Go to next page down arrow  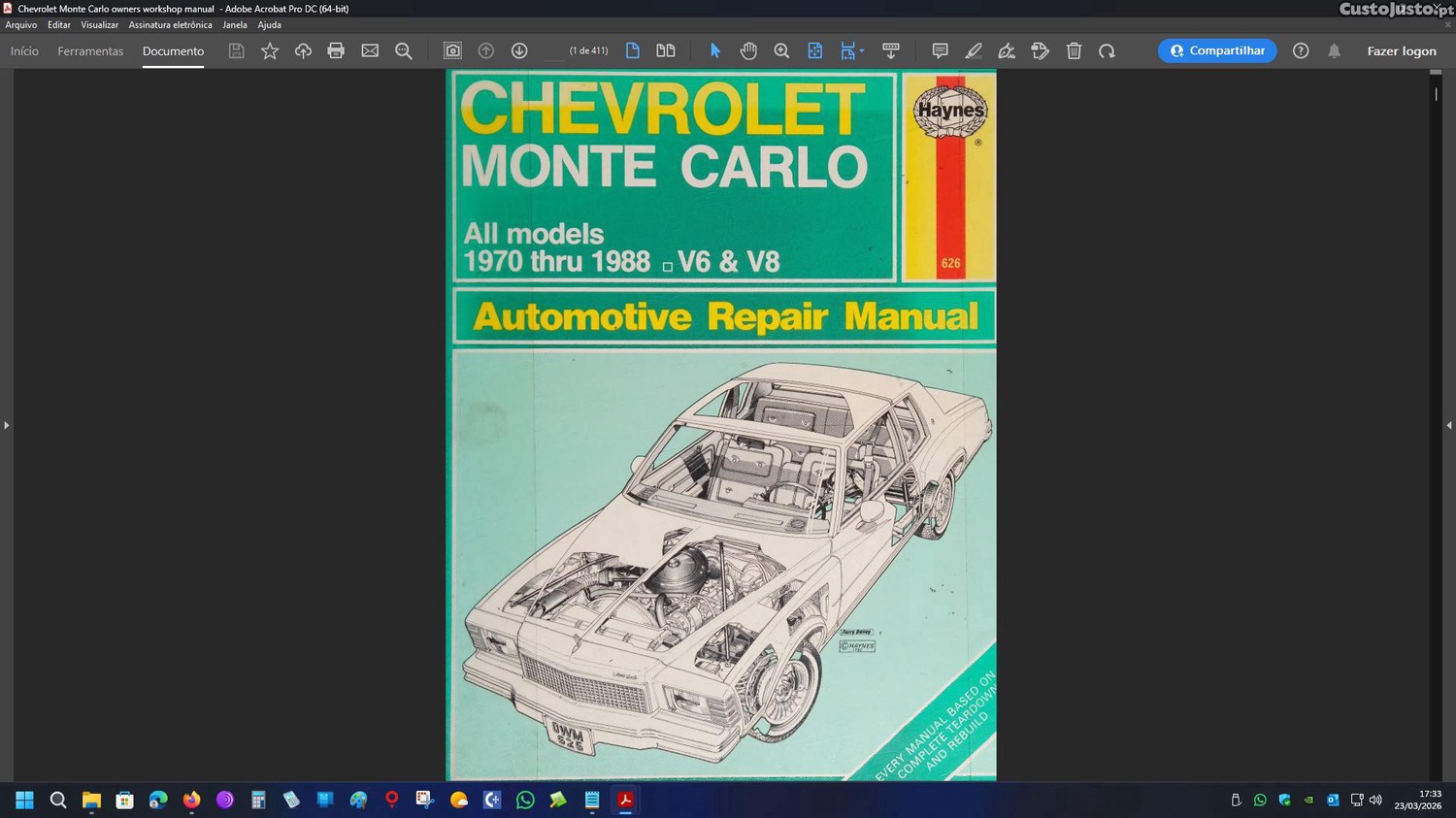point(519,50)
